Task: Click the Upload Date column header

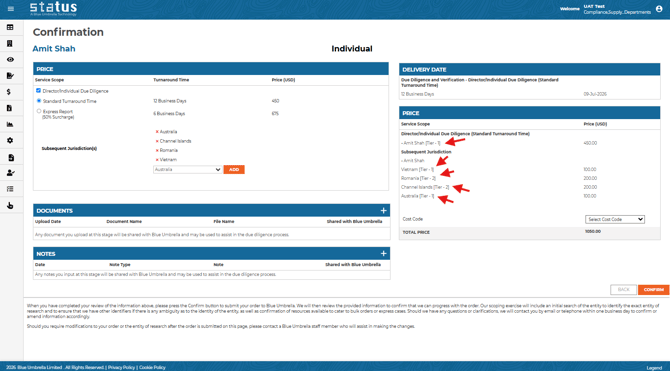Action: (48, 221)
